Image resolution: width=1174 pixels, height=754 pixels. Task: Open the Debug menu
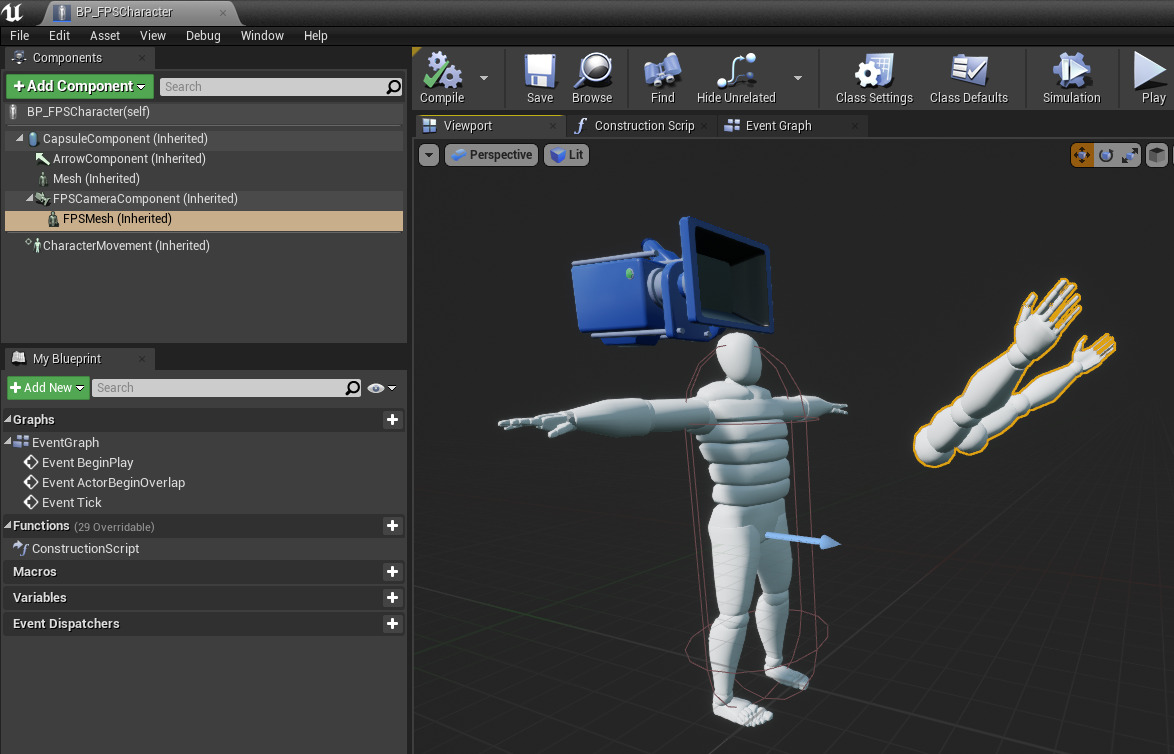(203, 35)
